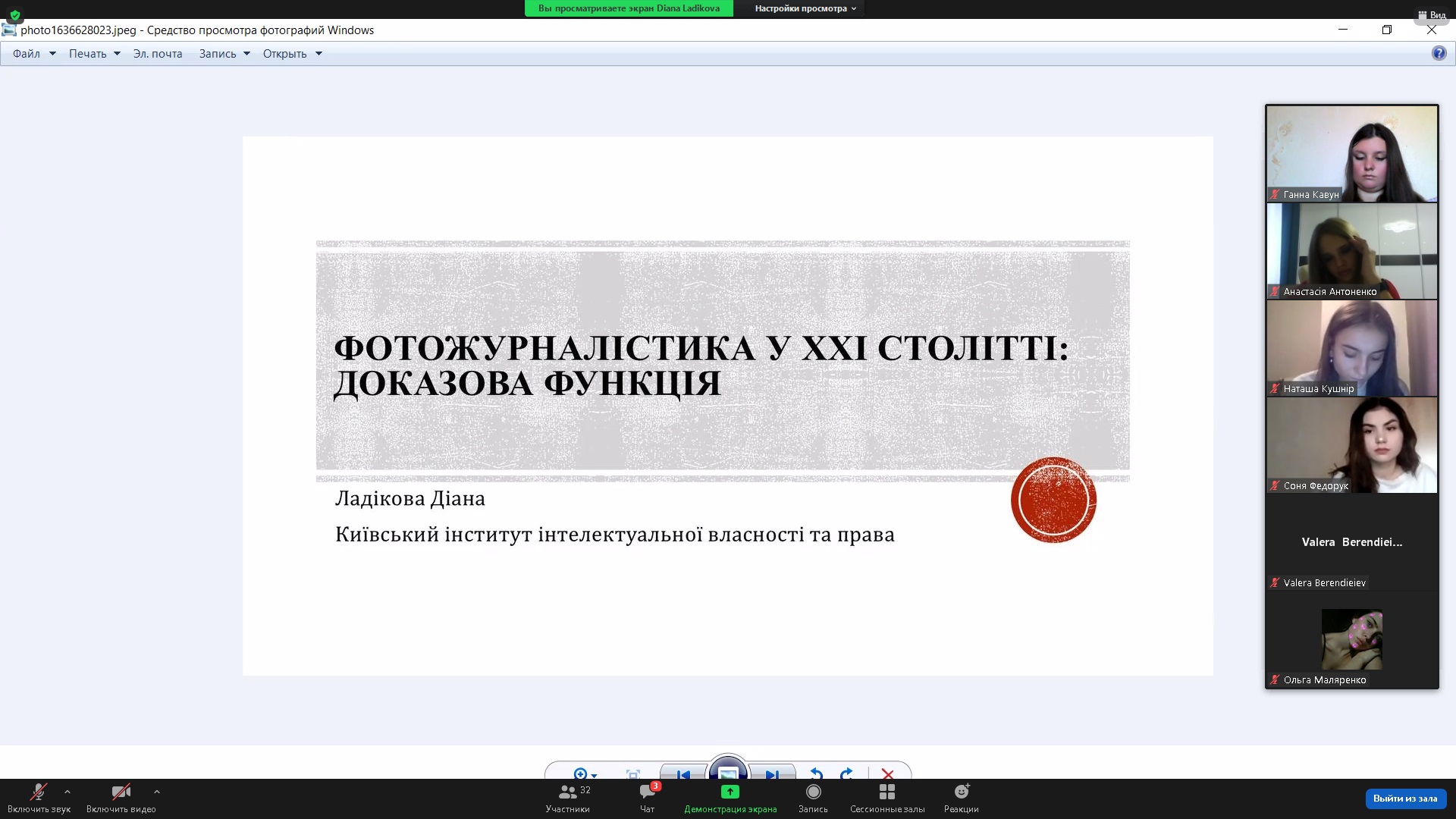Click the green Демонстрация экрана icon

[730, 792]
